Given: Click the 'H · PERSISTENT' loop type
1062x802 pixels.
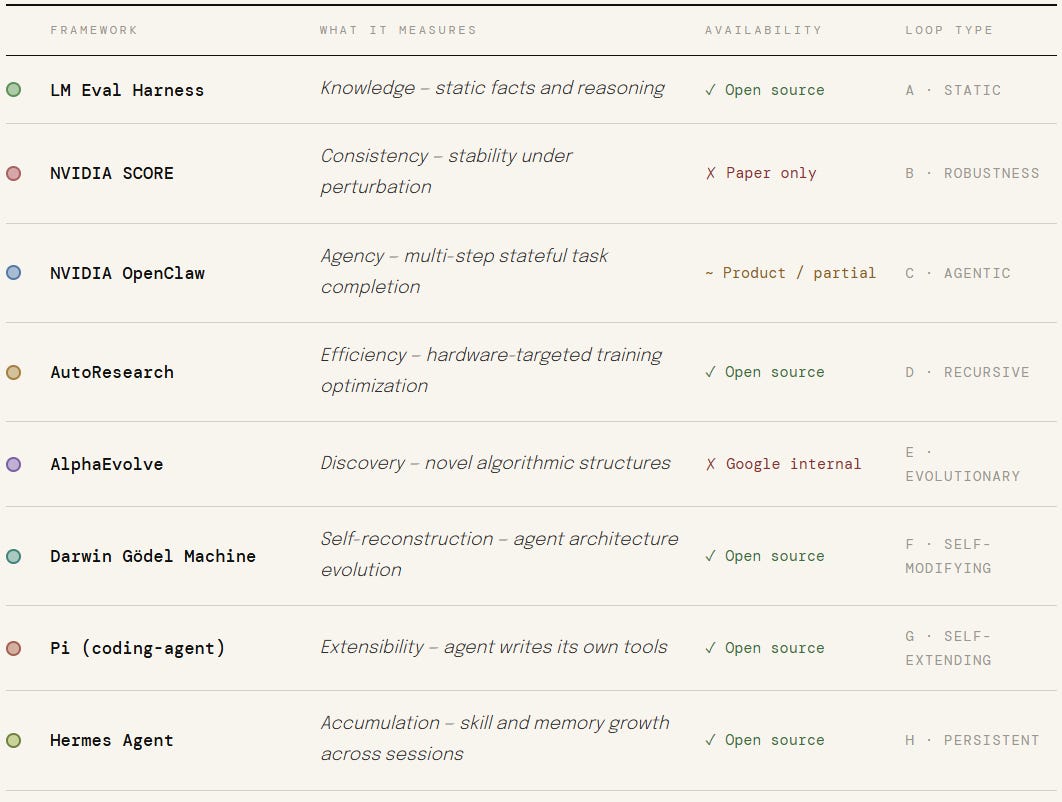Looking at the screenshot, I should pos(972,740).
